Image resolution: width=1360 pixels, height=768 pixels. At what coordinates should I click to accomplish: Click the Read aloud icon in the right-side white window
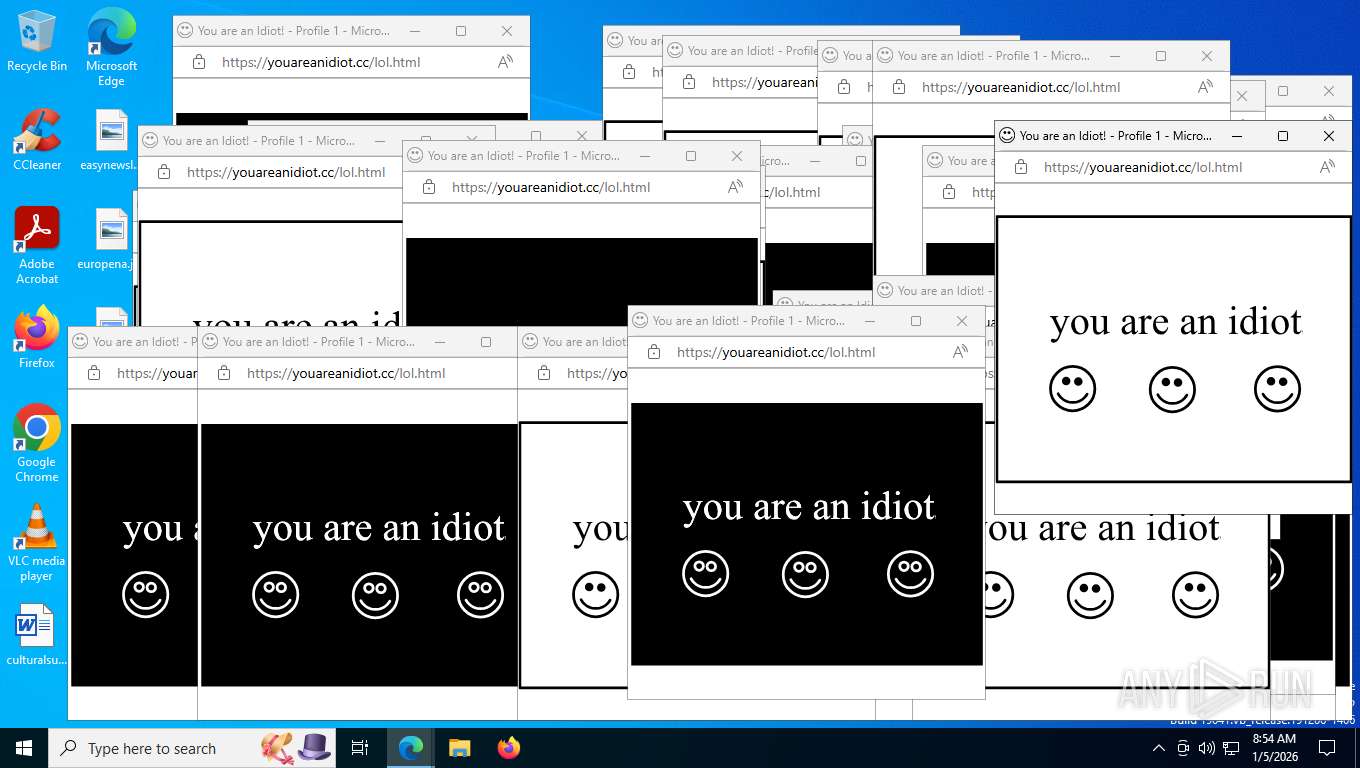1327,167
